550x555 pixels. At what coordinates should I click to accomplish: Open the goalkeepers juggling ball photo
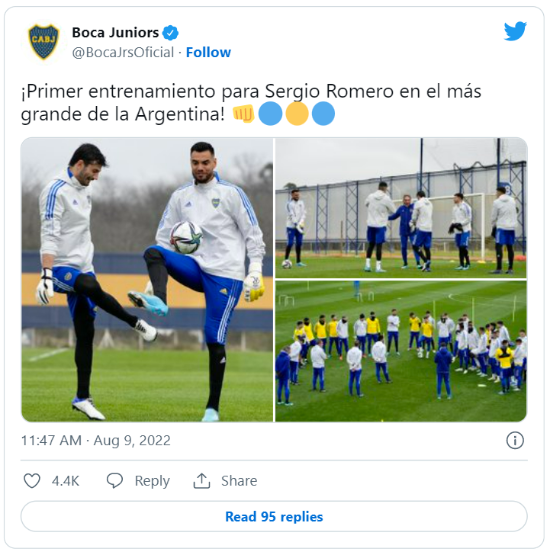pyautogui.click(x=147, y=279)
